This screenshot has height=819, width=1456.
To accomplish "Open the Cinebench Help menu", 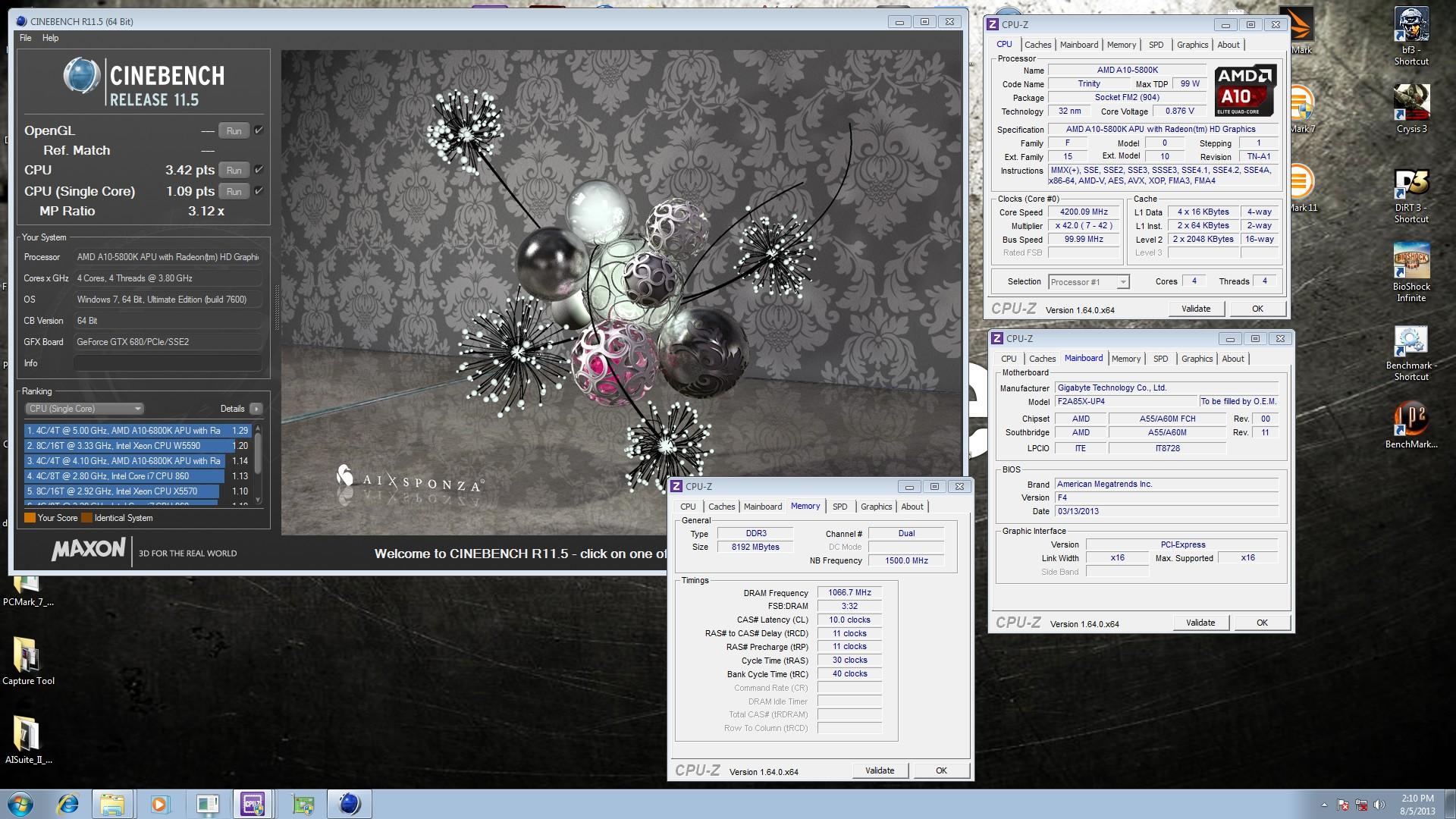I will (50, 38).
